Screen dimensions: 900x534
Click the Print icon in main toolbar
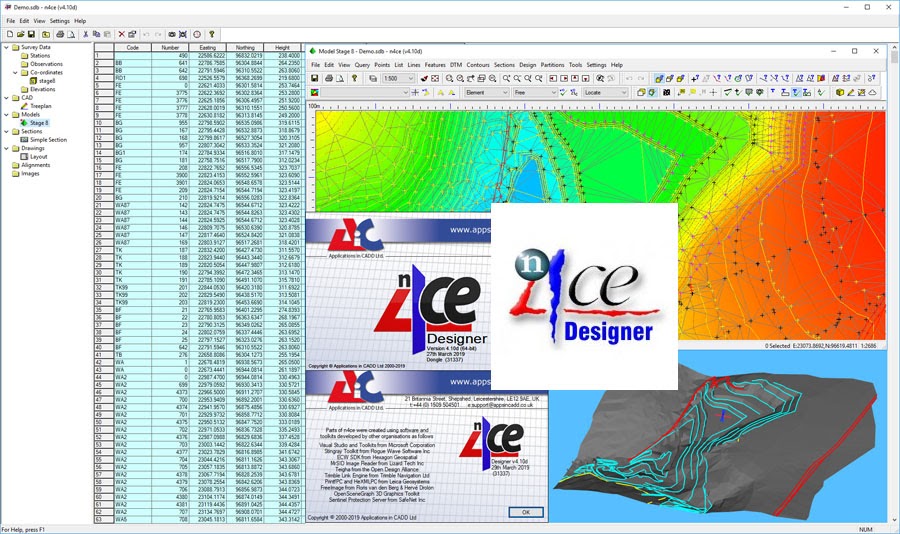tap(60, 34)
